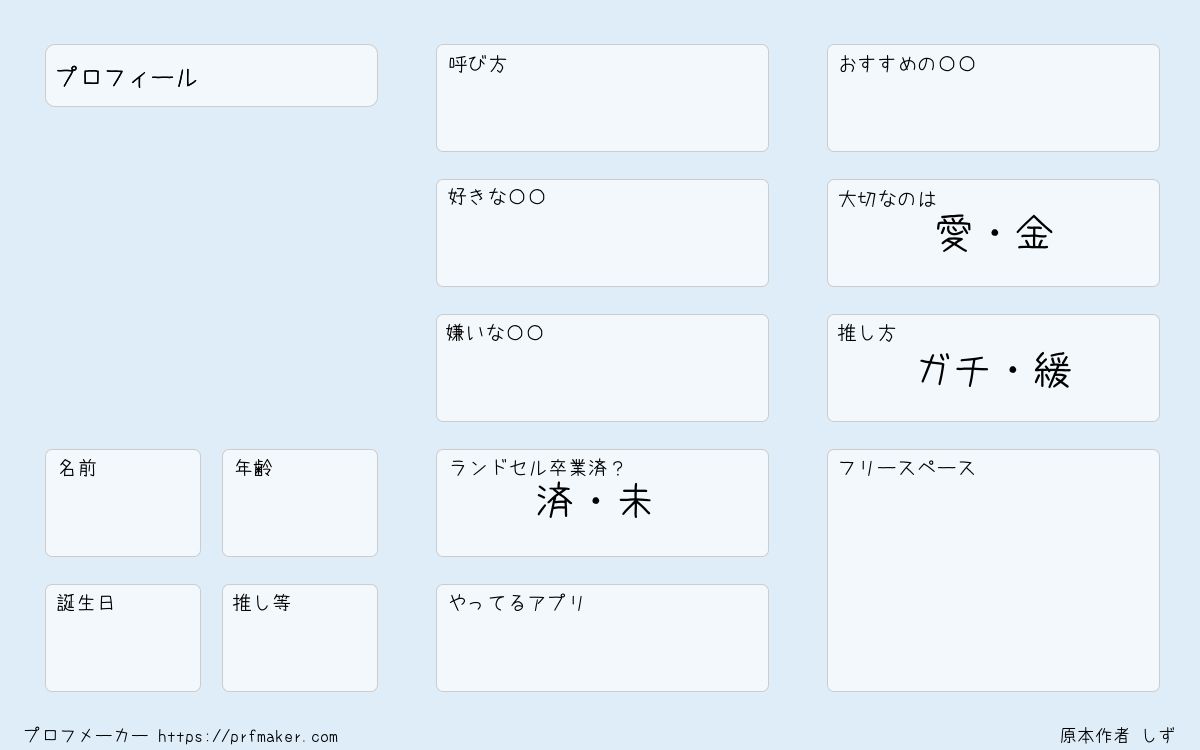The height and width of the screenshot is (750, 1200).
Task: Click the 好きな〇〇 box
Action: click(x=602, y=233)
